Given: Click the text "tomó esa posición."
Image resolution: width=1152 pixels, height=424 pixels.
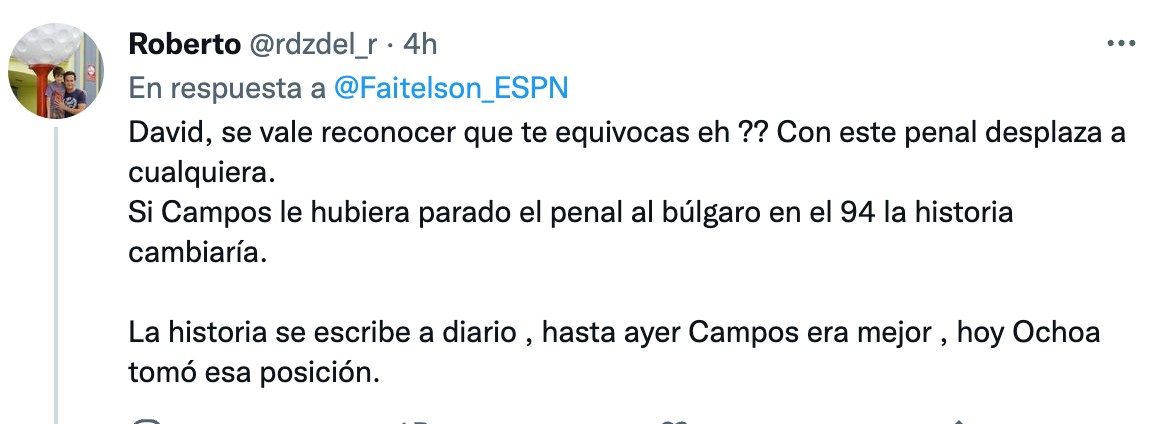Looking at the screenshot, I should click(256, 371).
